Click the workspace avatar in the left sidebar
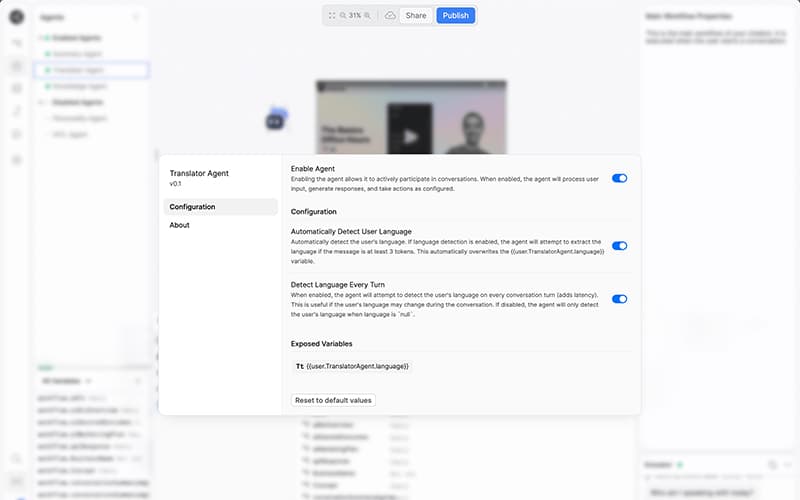The image size is (800, 500). pos(16,17)
